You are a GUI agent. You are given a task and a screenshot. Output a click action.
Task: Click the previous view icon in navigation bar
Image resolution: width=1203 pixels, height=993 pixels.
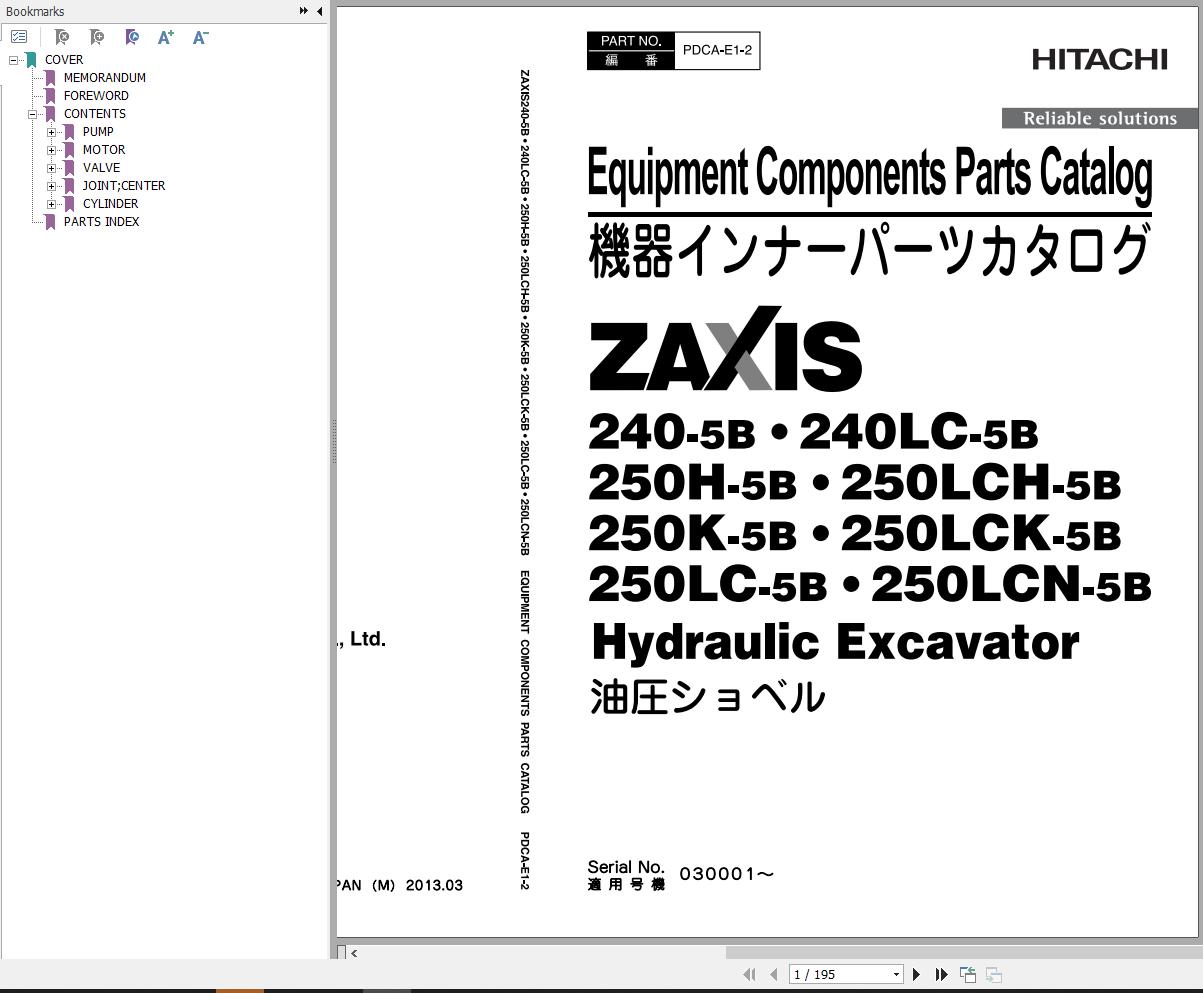tap(967, 974)
